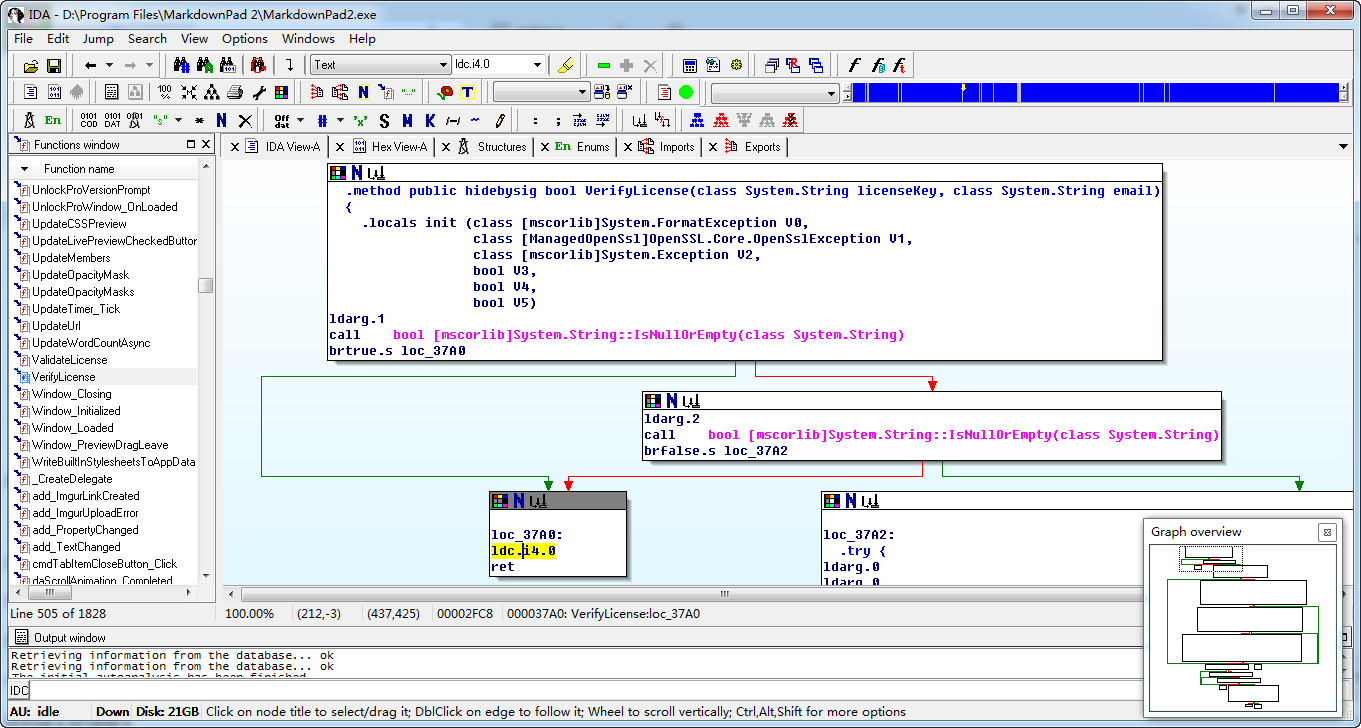1361x728 pixels.
Task: Switch to the Imports tab
Action: point(676,147)
